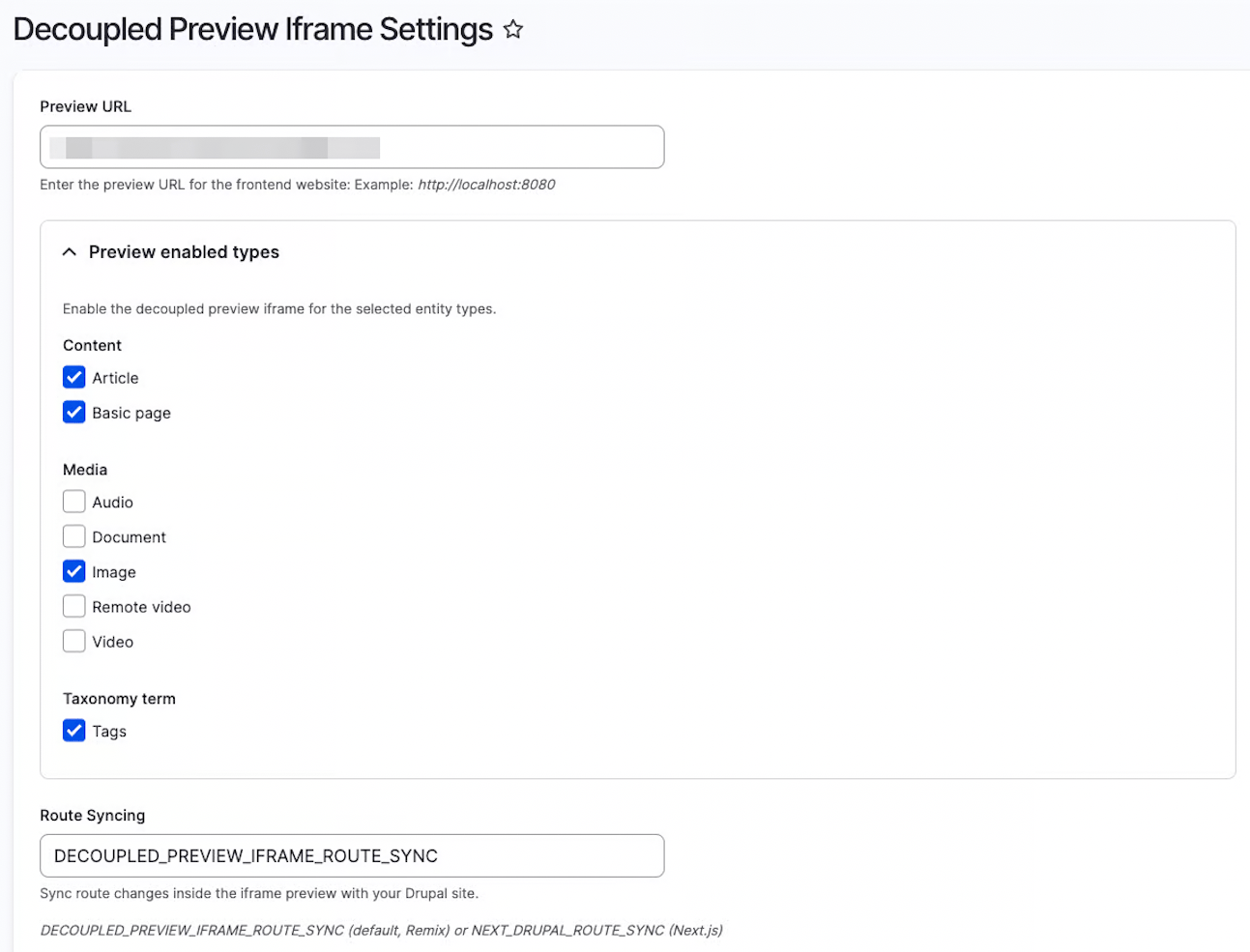Uncheck the Basic page checkbox
Image resolution: width=1250 pixels, height=952 pixels.
pos(74,413)
